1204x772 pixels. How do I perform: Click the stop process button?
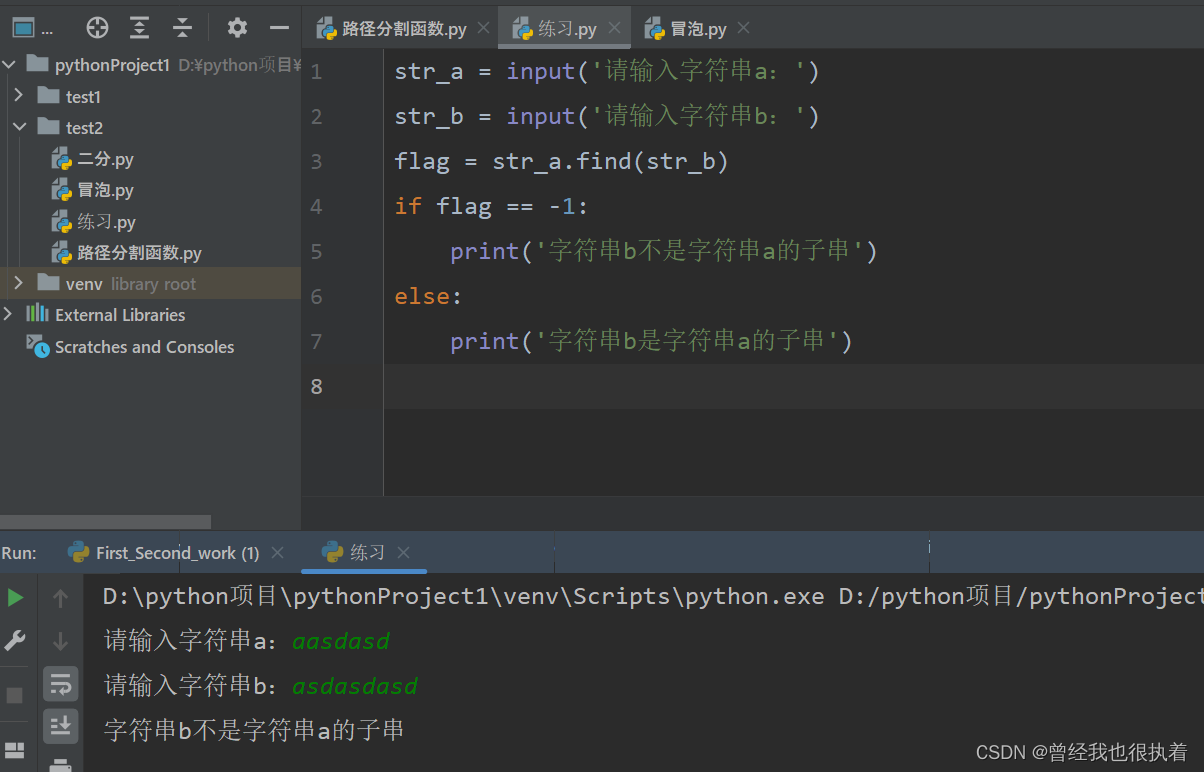15,695
